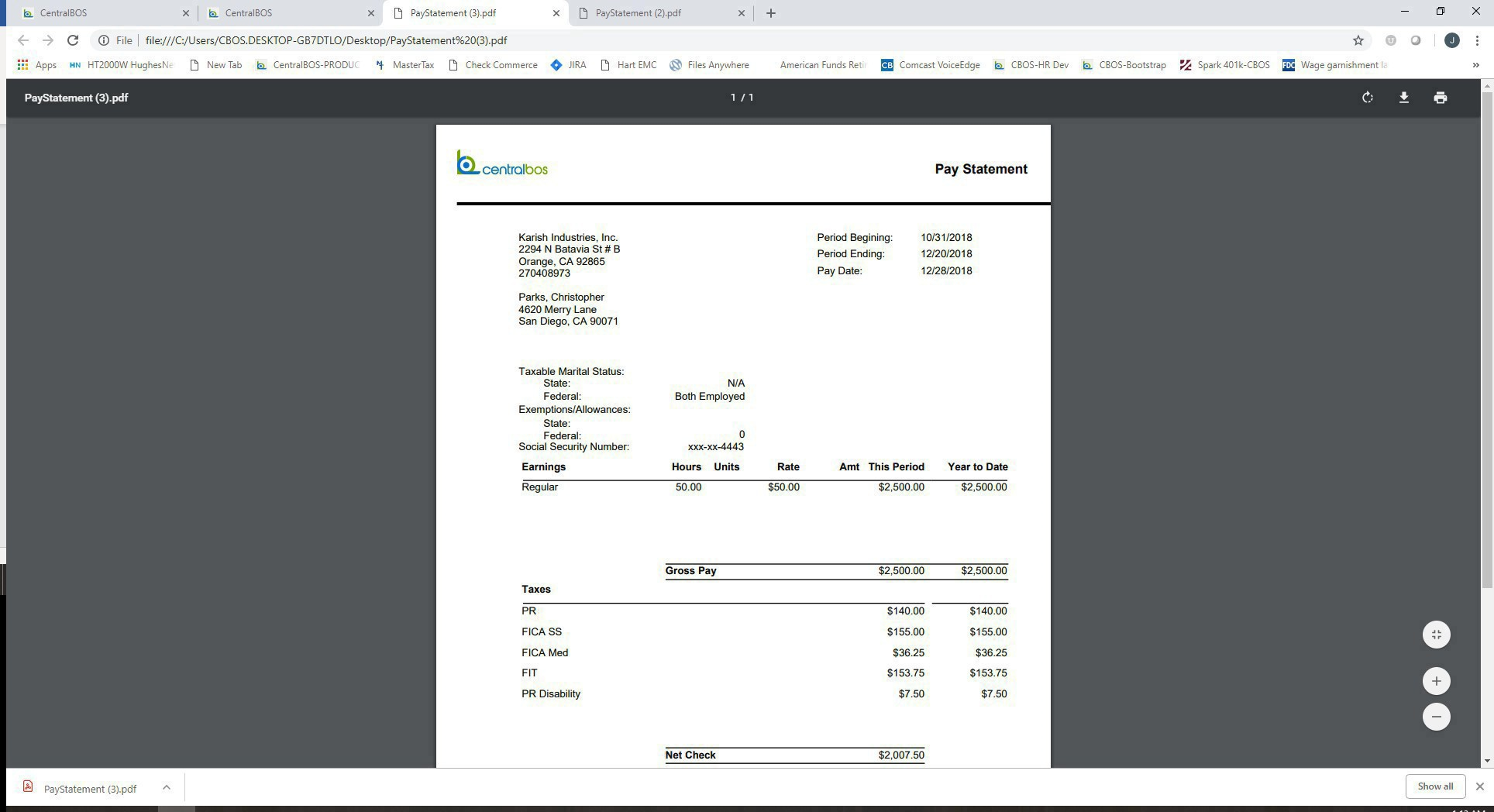The height and width of the screenshot is (812, 1494).
Task: Open the user profile avatar
Action: (x=1451, y=40)
